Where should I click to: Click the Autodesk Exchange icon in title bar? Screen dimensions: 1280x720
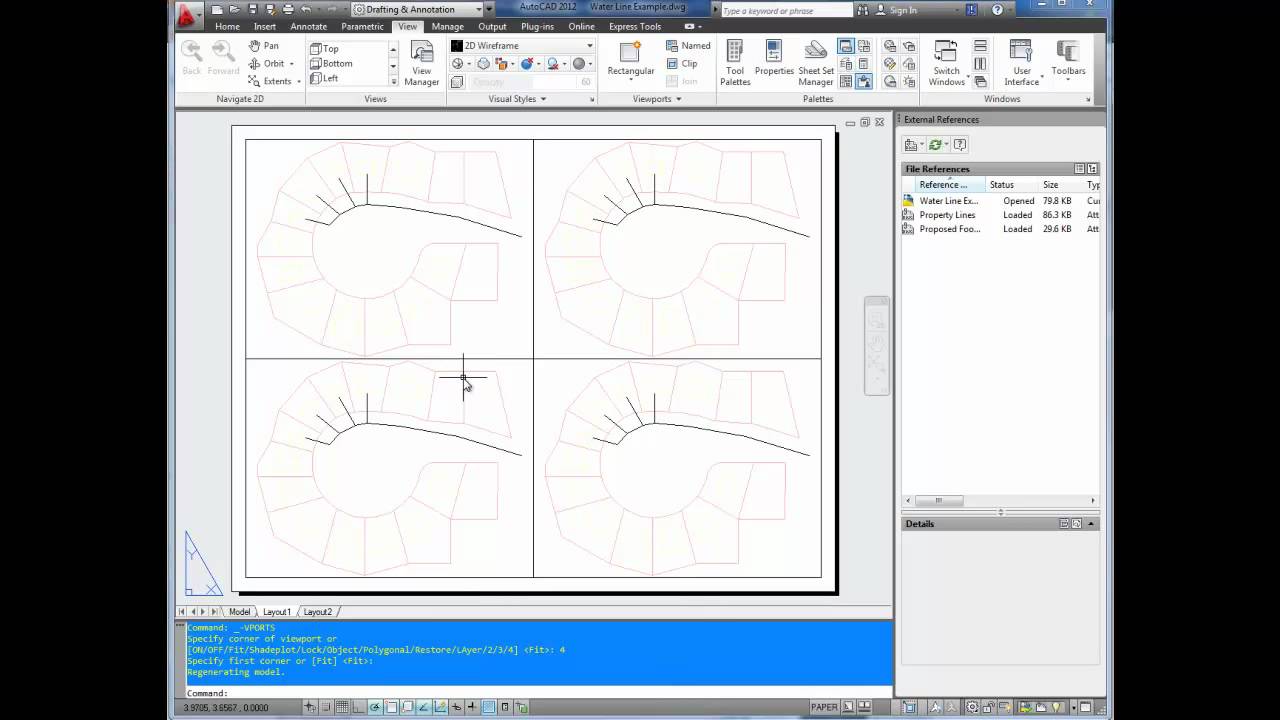[972, 10]
